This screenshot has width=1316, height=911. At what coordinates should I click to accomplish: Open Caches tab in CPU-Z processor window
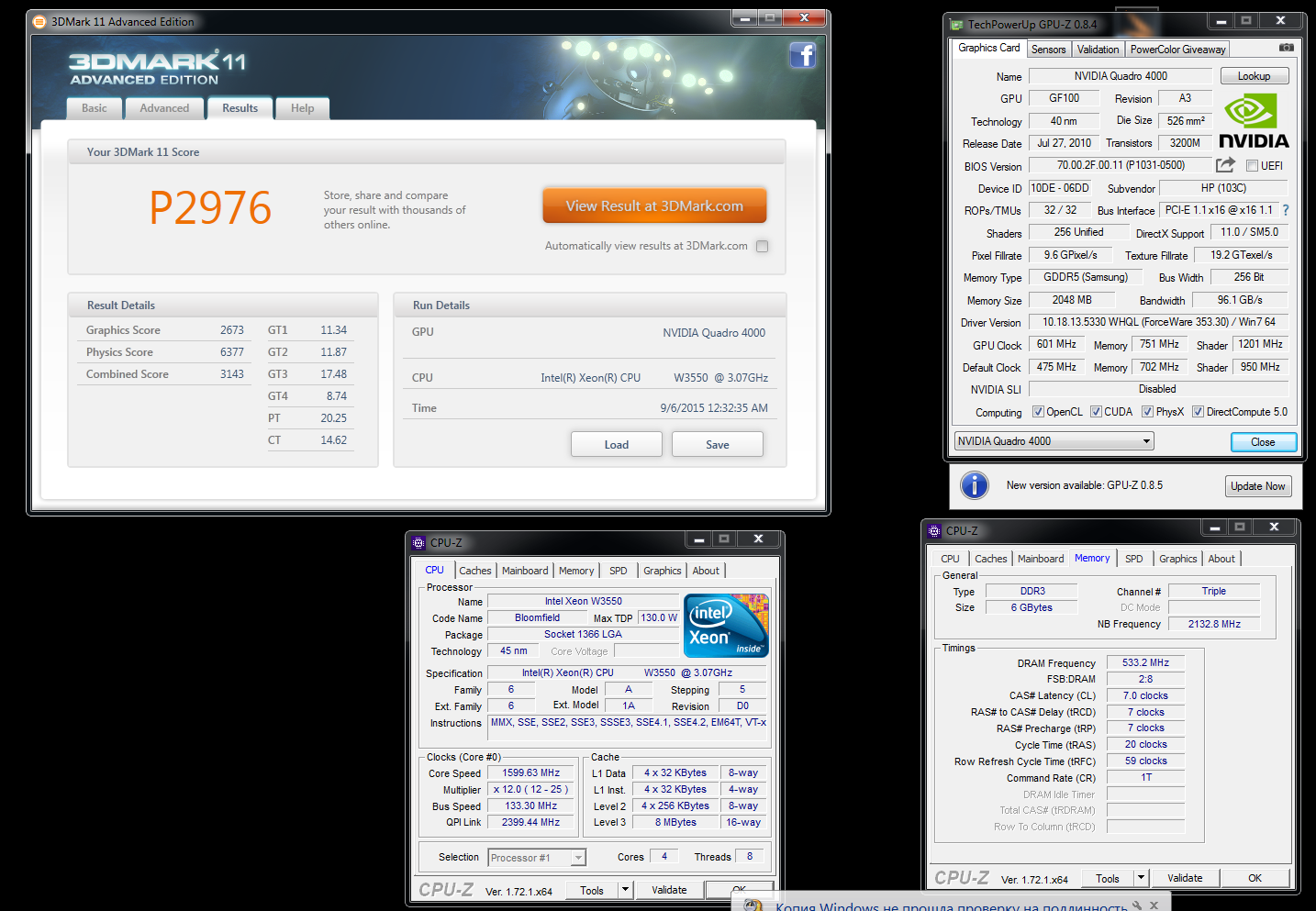pyautogui.click(x=475, y=571)
